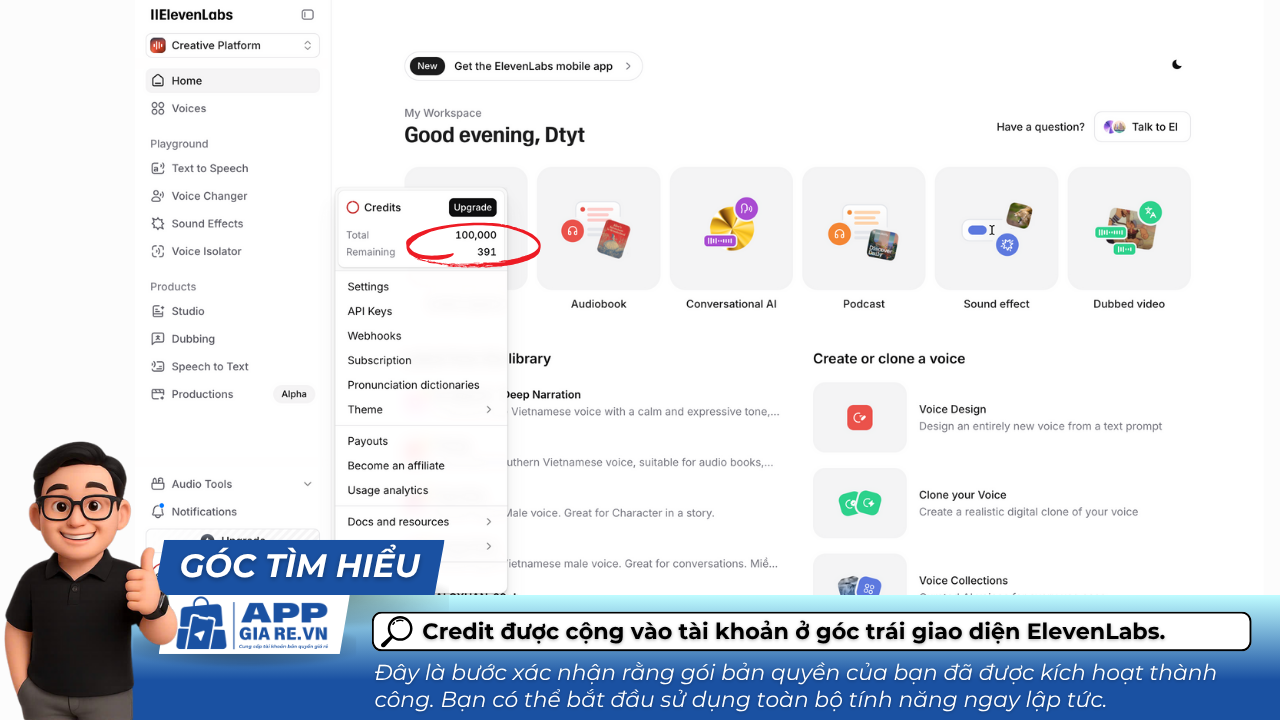
Task: Click the Voice Changer icon
Action: 158,196
